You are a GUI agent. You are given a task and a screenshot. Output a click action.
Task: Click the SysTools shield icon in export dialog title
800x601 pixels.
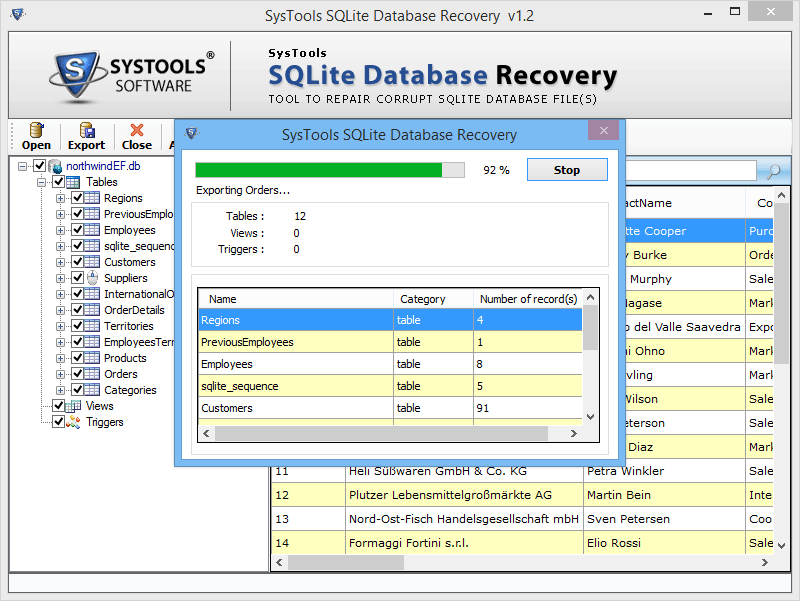pyautogui.click(x=191, y=134)
